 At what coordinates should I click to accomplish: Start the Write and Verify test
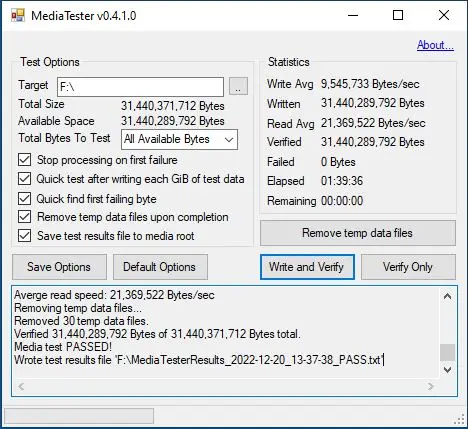pyautogui.click(x=307, y=267)
